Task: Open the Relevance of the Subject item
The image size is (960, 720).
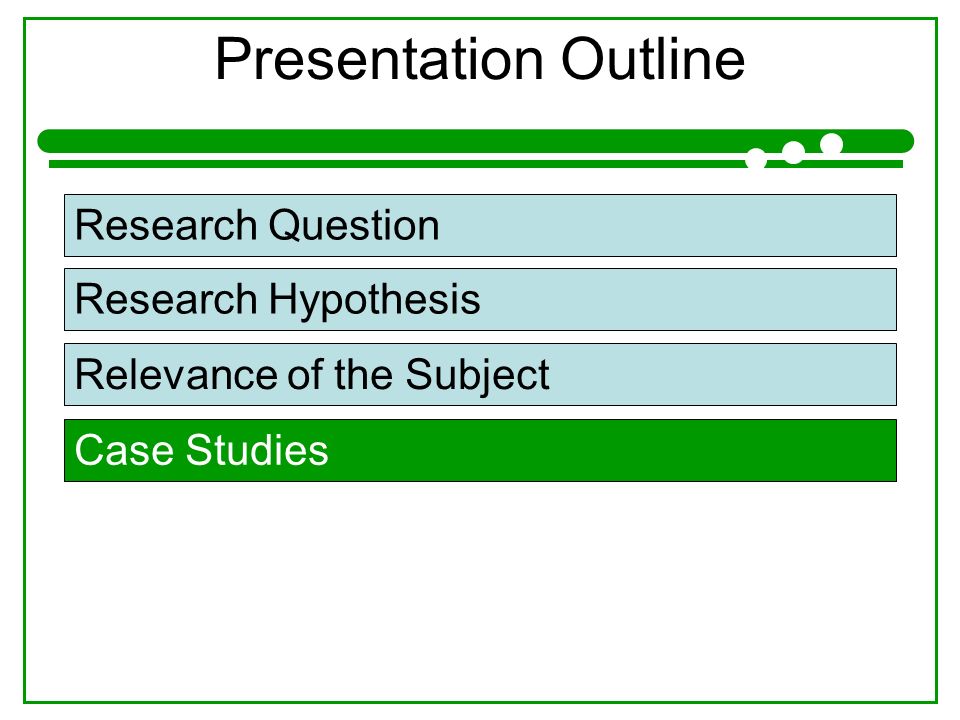Action: pos(480,375)
